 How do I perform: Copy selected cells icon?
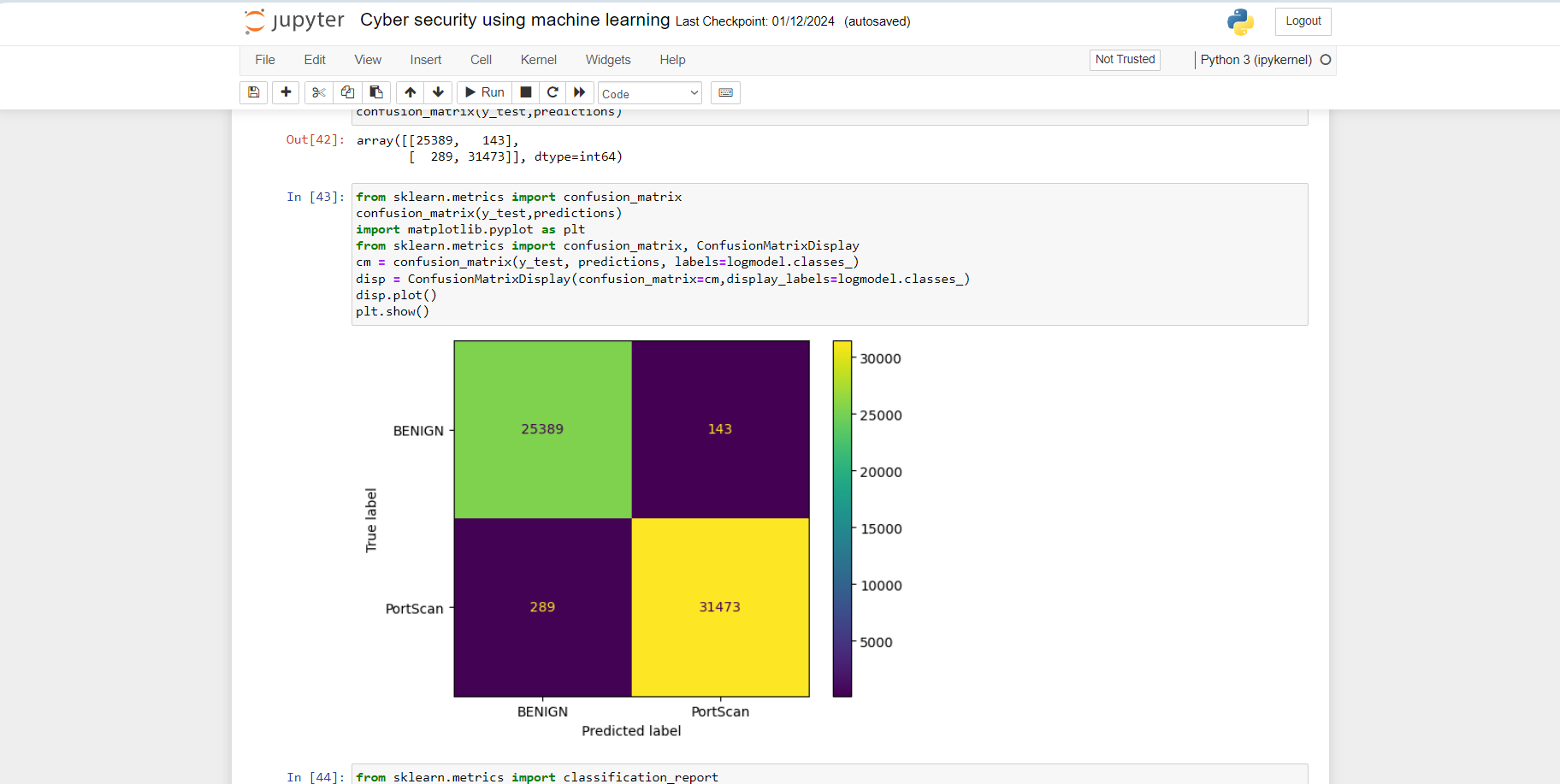347,92
